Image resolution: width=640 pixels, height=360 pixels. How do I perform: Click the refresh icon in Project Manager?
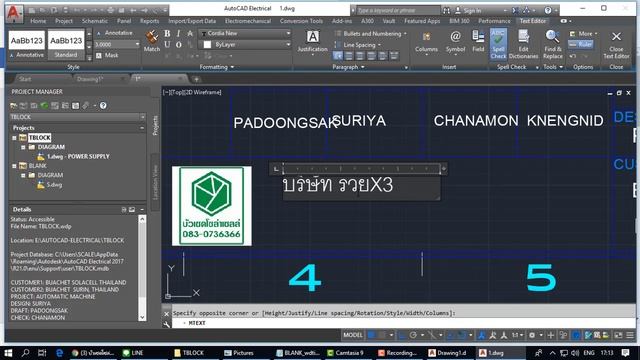44,106
